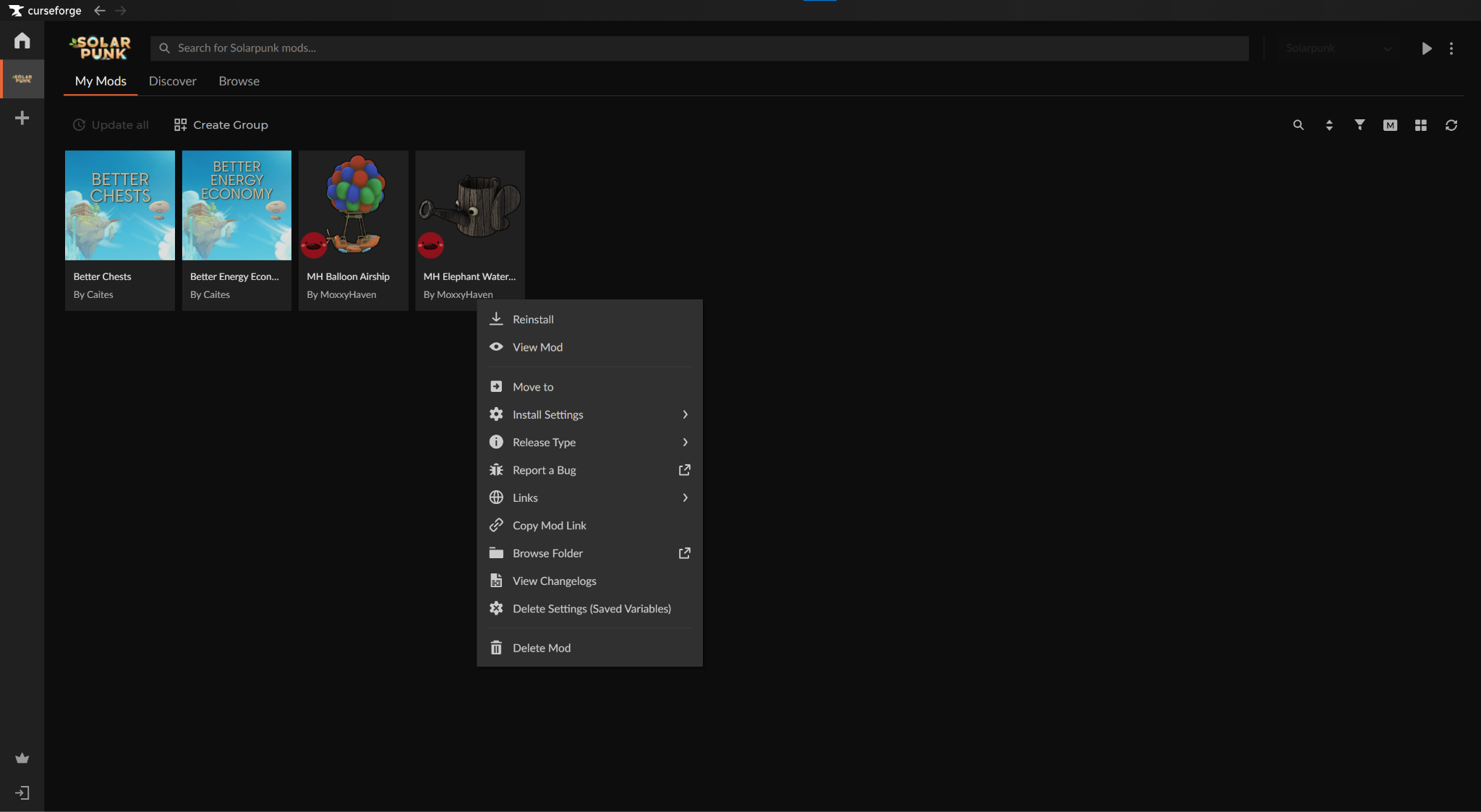This screenshot has width=1481, height=812.
Task: Click the Solarpunk logo header
Action: 101,48
